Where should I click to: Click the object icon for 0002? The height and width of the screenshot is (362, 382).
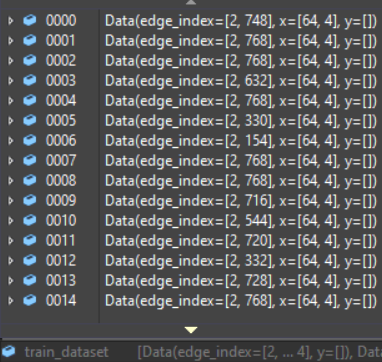30,61
